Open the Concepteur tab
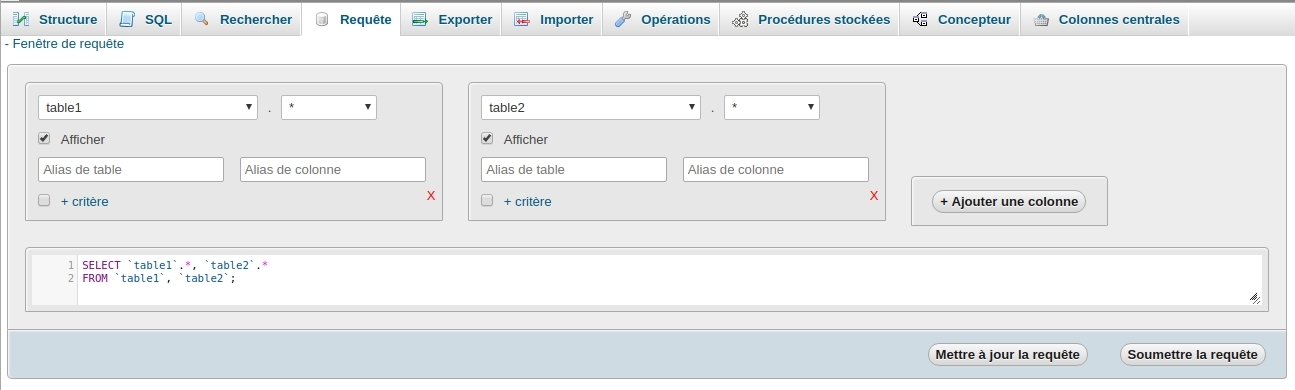The height and width of the screenshot is (390, 1295). click(961, 20)
